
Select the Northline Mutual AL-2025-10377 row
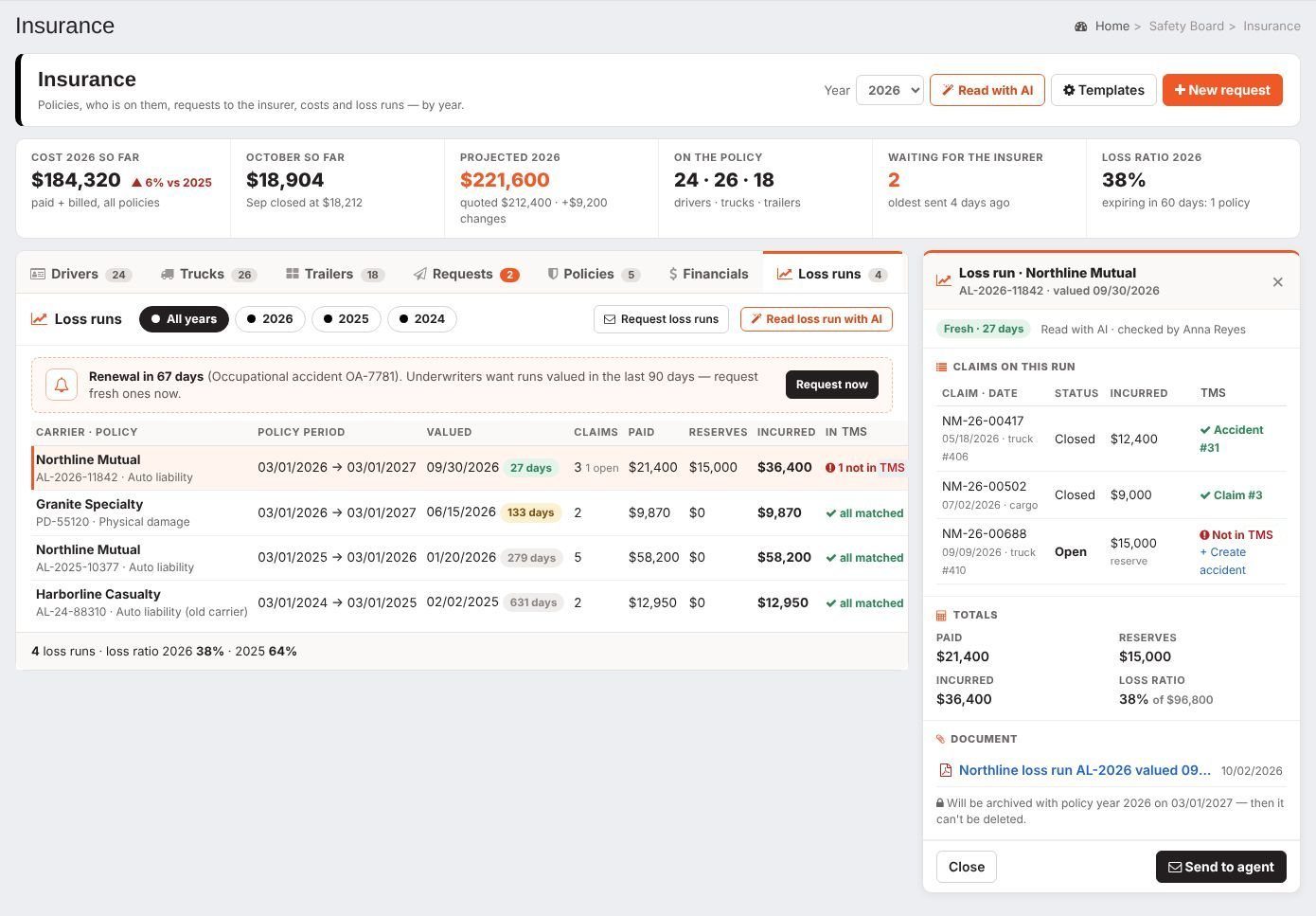pos(470,558)
